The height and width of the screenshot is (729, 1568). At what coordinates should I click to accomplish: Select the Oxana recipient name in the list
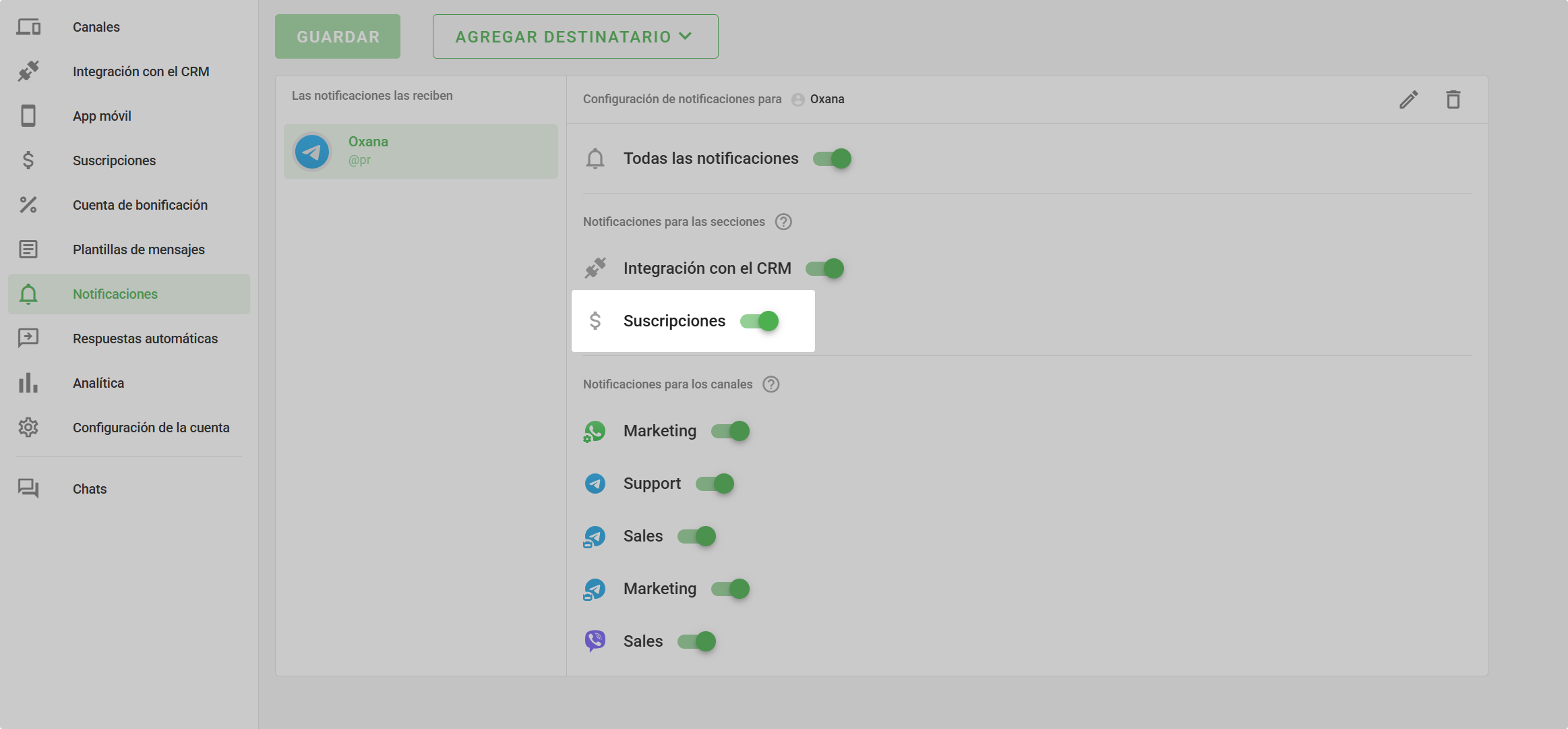point(368,142)
